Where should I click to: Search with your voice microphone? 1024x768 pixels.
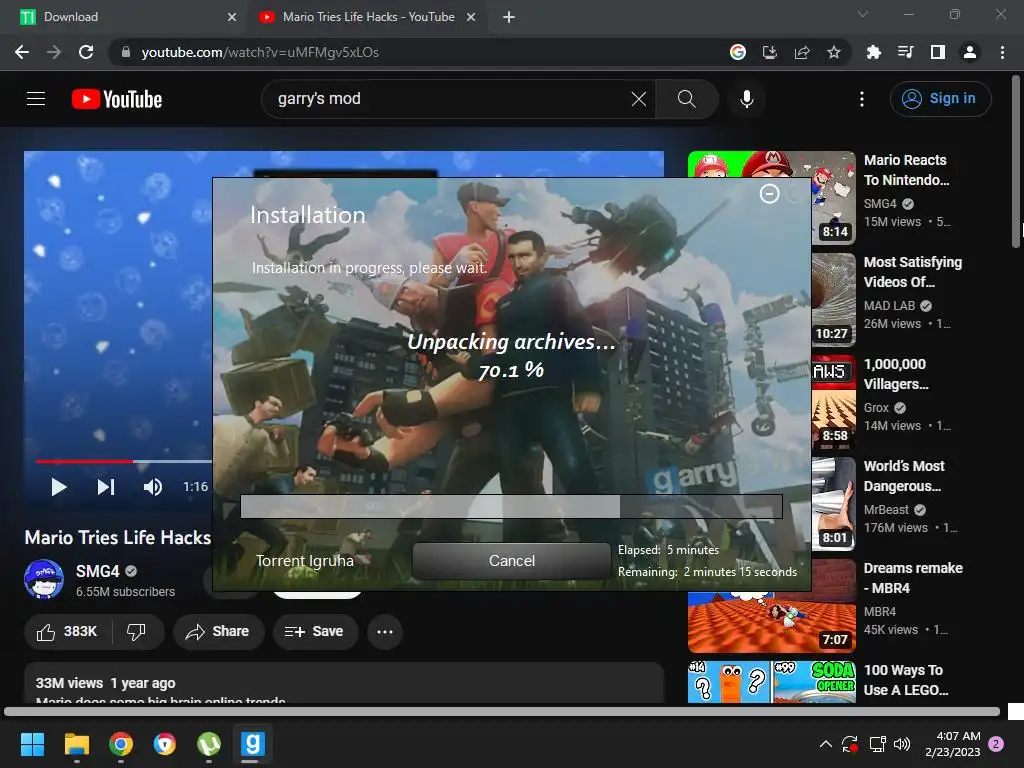click(746, 99)
